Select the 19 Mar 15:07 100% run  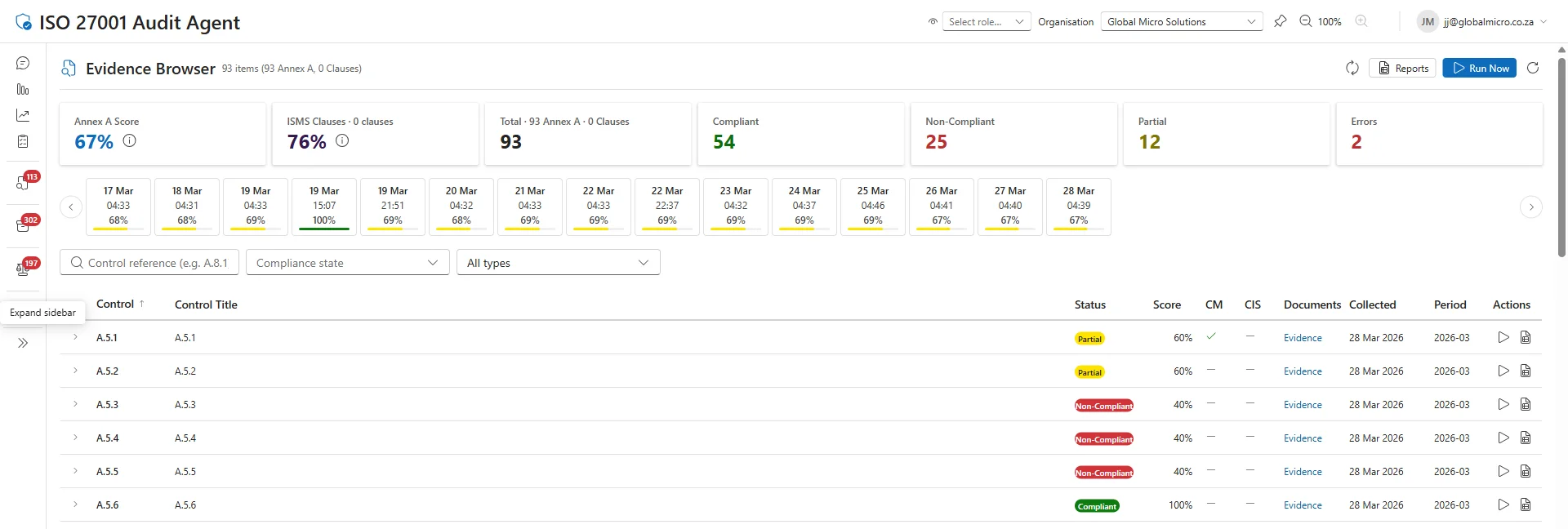pos(324,207)
